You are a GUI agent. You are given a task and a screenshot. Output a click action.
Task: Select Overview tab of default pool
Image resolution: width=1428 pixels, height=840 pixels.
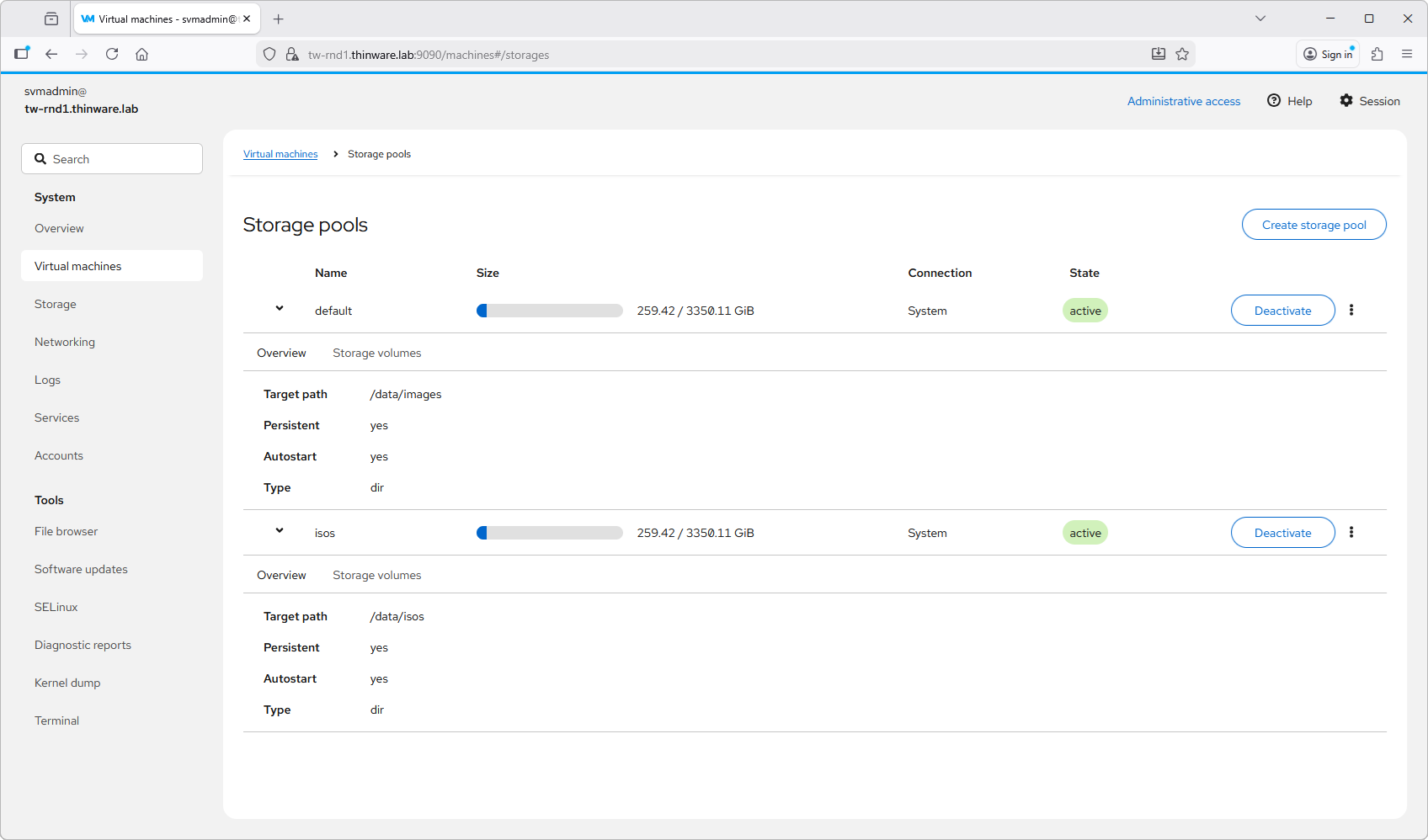pos(281,353)
